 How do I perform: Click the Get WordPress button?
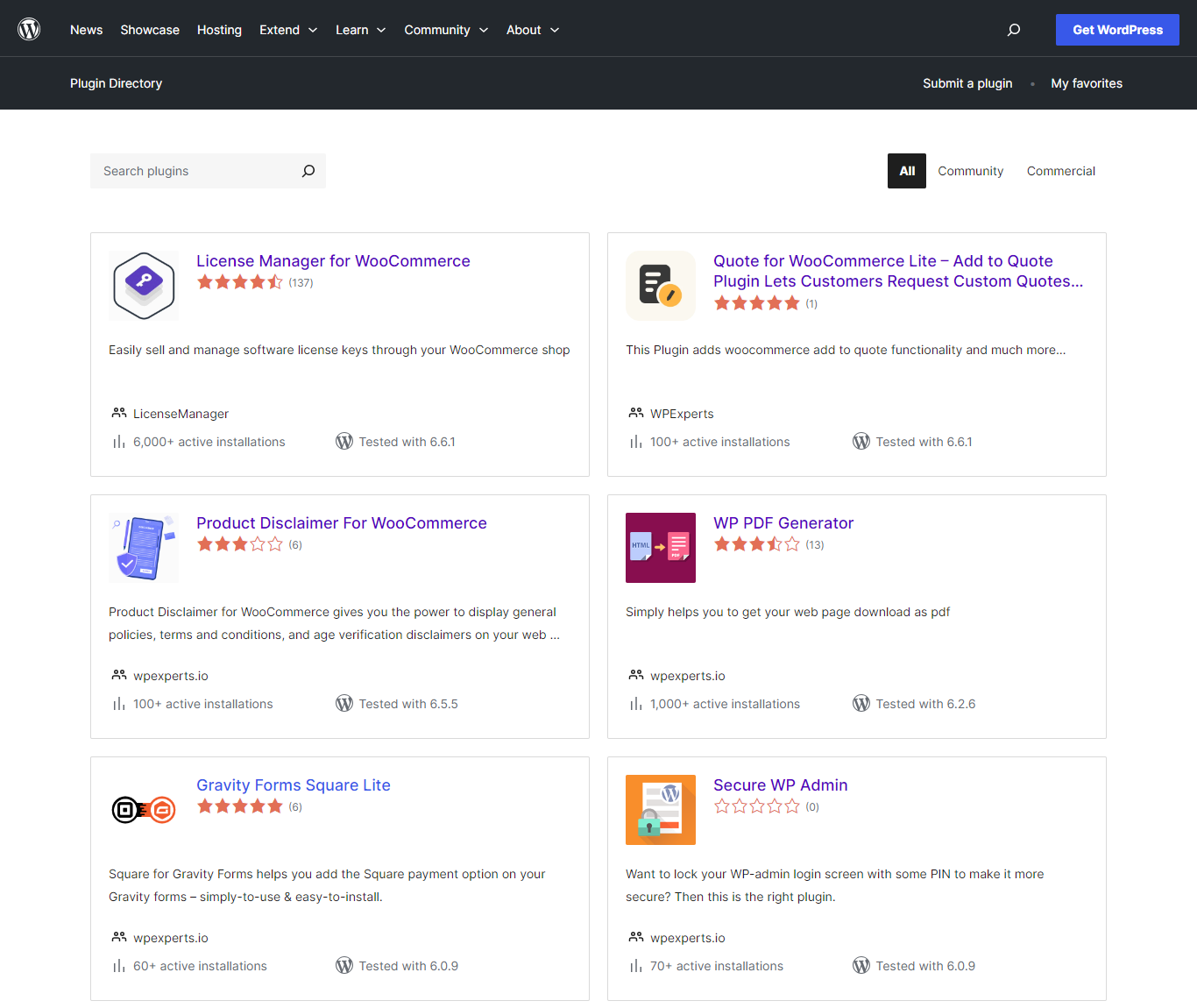(x=1117, y=30)
